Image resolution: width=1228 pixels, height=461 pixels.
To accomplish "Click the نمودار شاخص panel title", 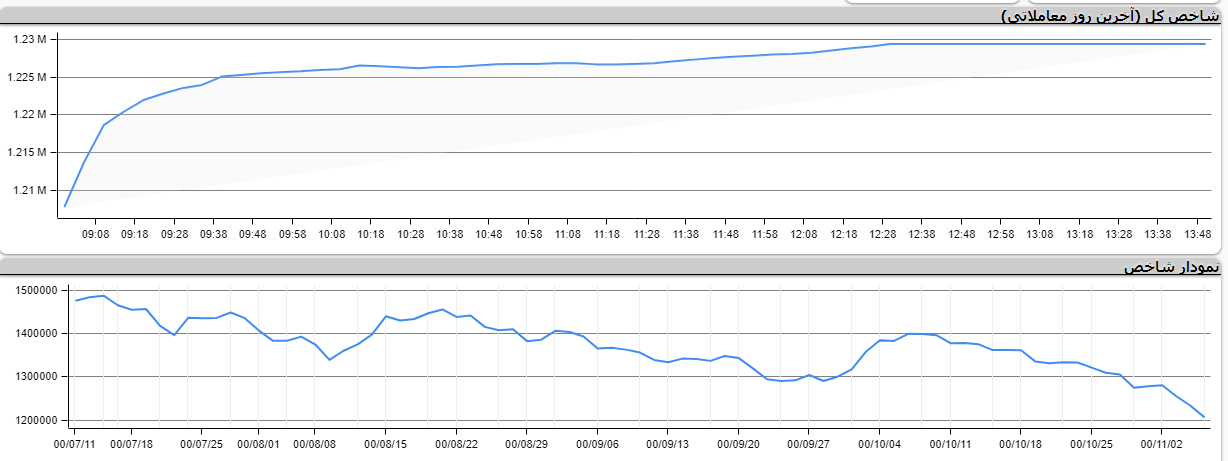I will [1173, 269].
